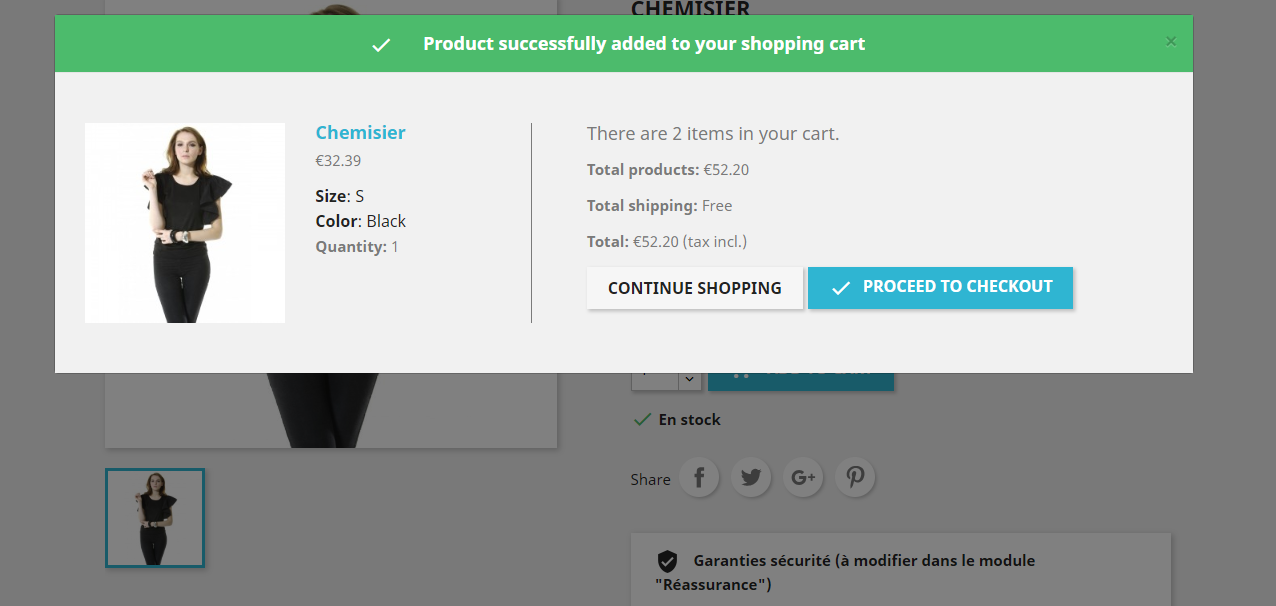Share product on Google Plus
1276x606 pixels.
pyautogui.click(x=803, y=478)
